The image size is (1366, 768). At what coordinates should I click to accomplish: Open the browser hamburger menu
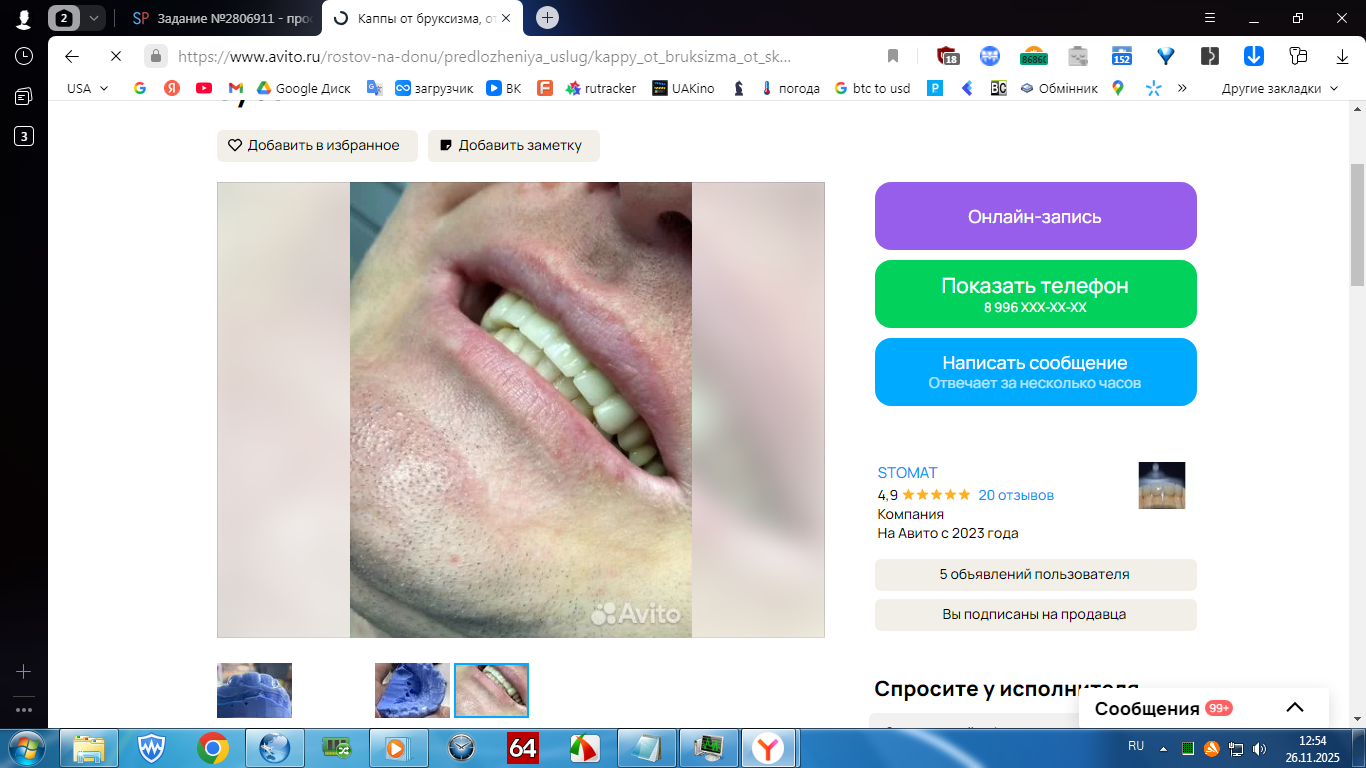click(x=1210, y=18)
